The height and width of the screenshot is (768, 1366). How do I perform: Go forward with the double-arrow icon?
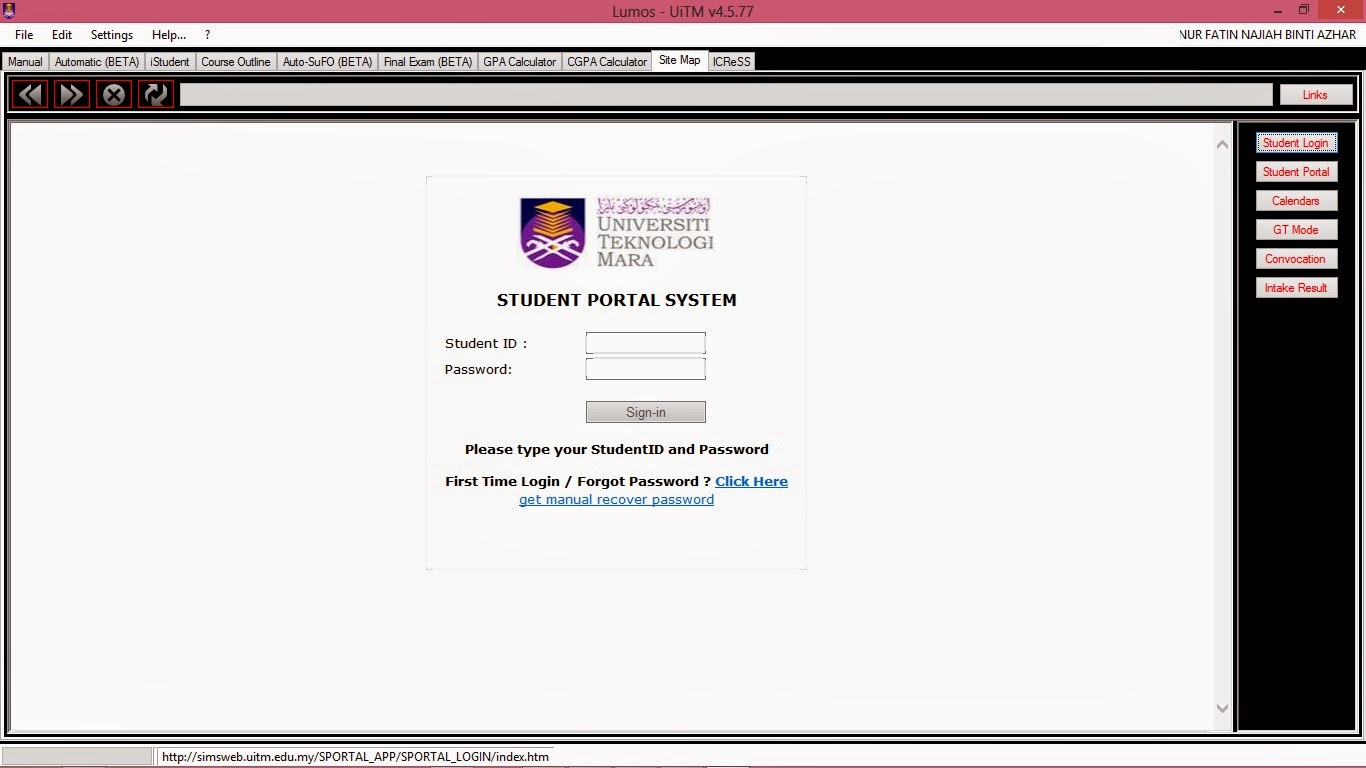click(x=73, y=95)
